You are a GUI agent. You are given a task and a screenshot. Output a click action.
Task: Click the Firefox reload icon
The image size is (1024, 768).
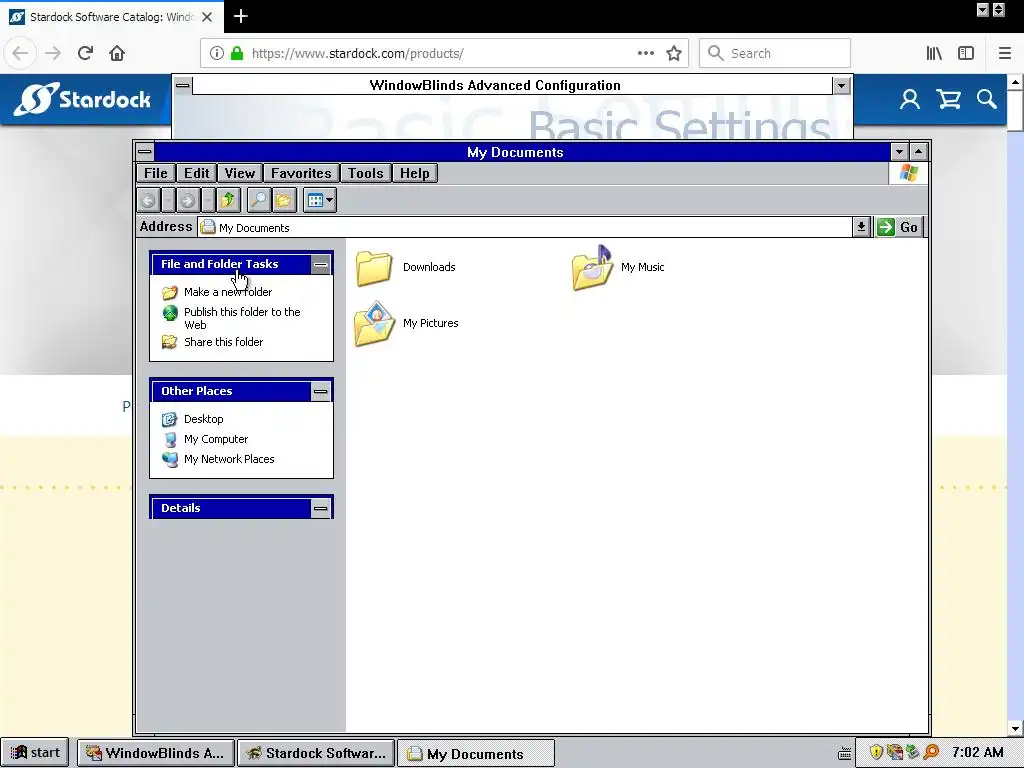click(x=85, y=53)
